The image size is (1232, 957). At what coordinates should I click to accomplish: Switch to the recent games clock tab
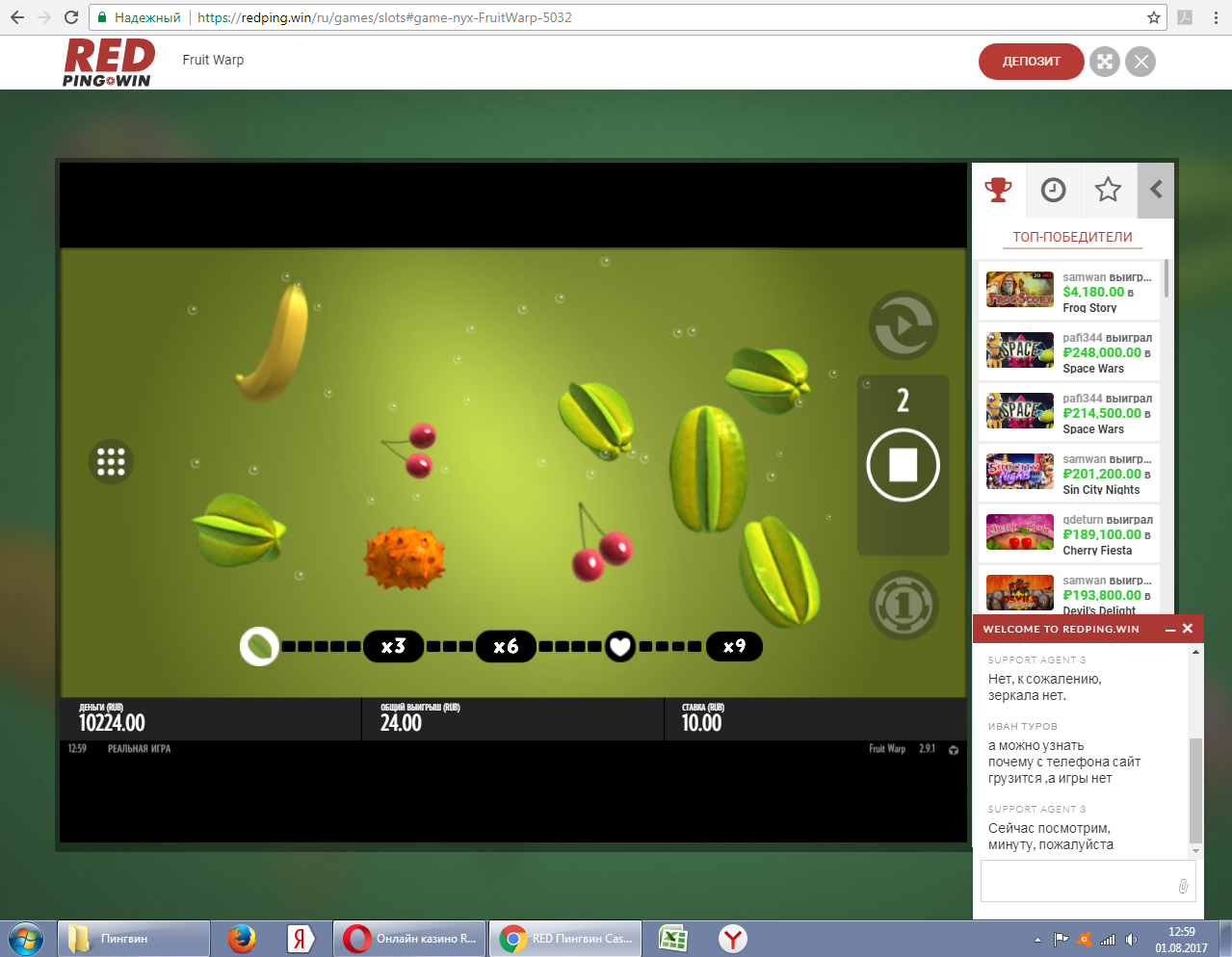[1054, 190]
